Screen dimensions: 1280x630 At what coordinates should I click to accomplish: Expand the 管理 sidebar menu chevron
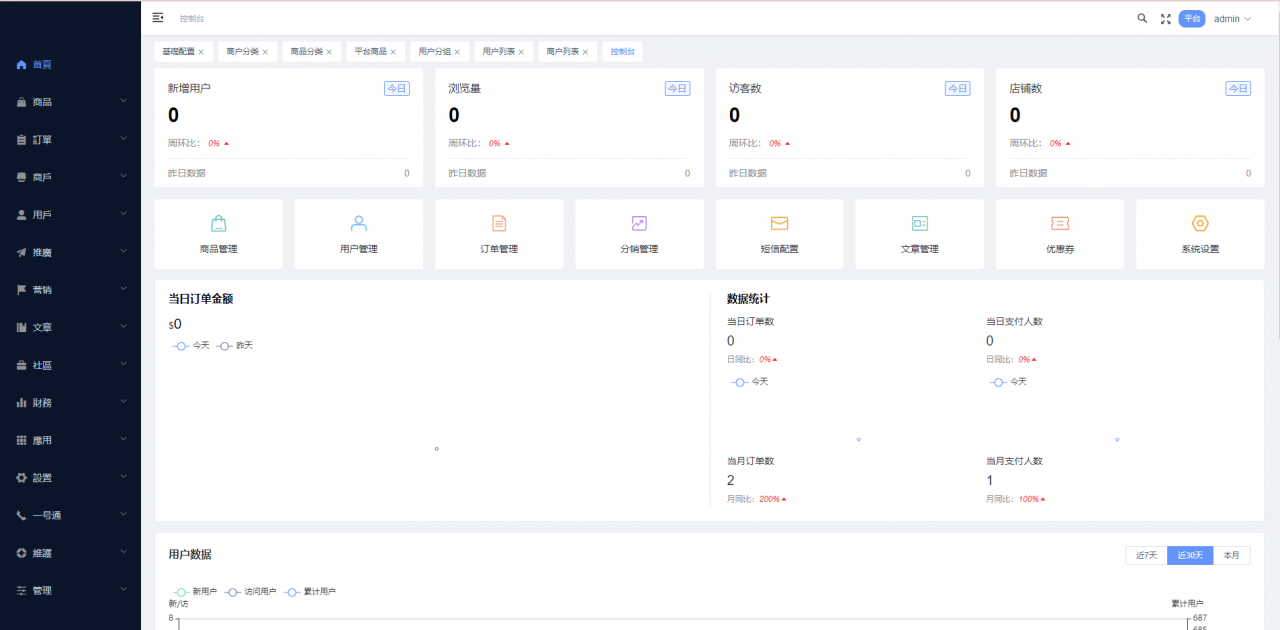[123, 590]
